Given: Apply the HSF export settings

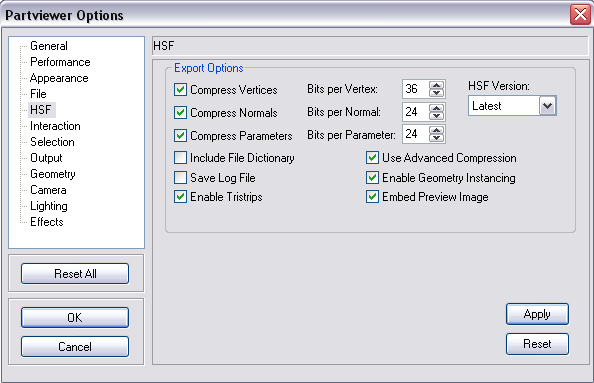Looking at the screenshot, I should pos(537,314).
